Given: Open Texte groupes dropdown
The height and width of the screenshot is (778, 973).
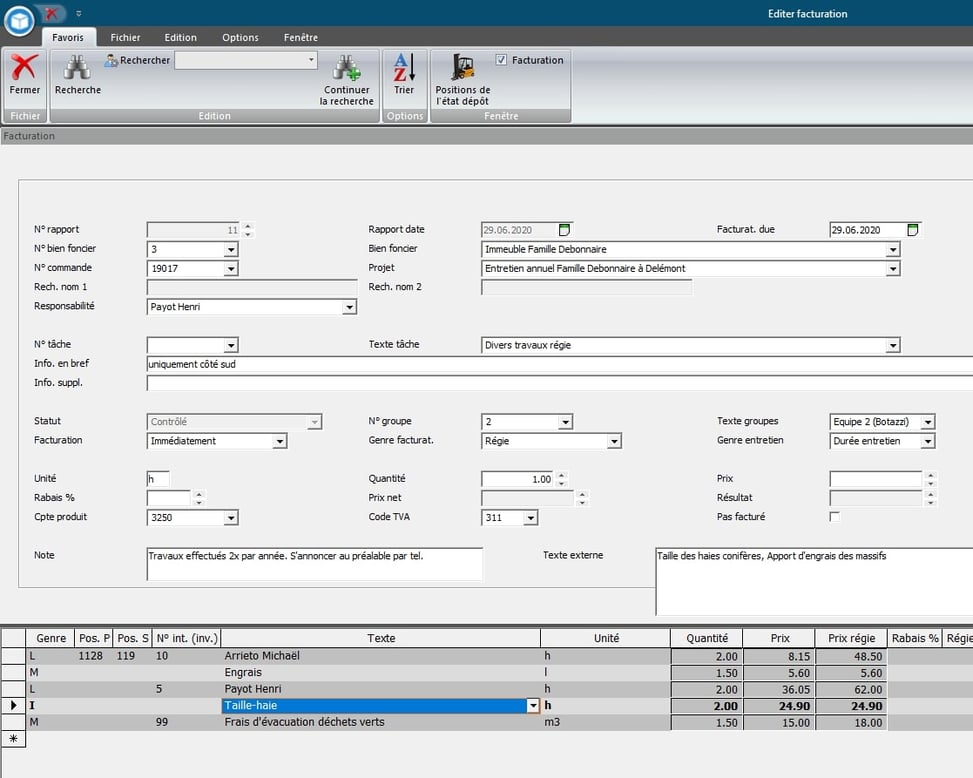Looking at the screenshot, I should point(928,422).
